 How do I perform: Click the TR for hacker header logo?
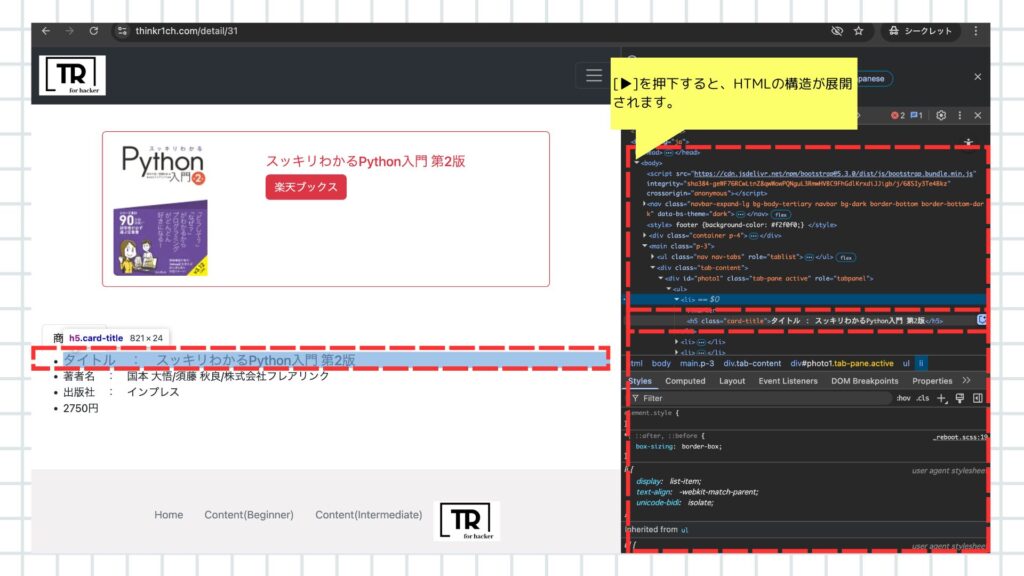coord(72,75)
